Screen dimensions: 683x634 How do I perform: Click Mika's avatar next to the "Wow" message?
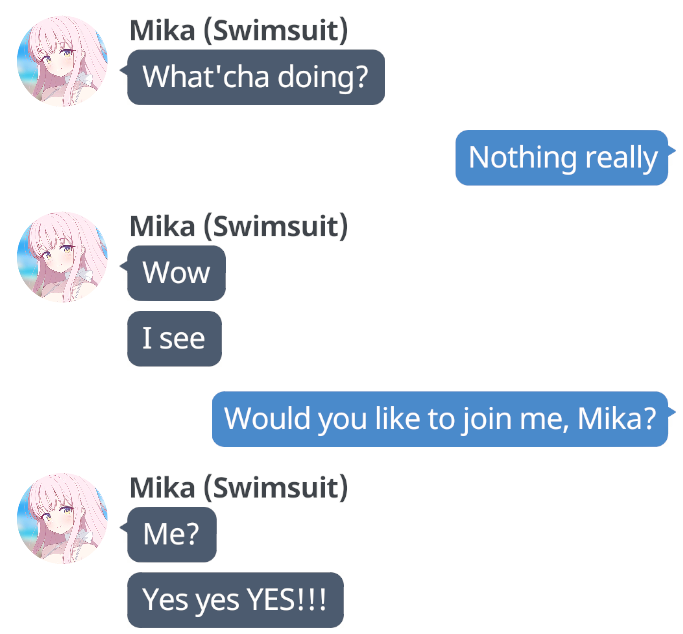62,257
